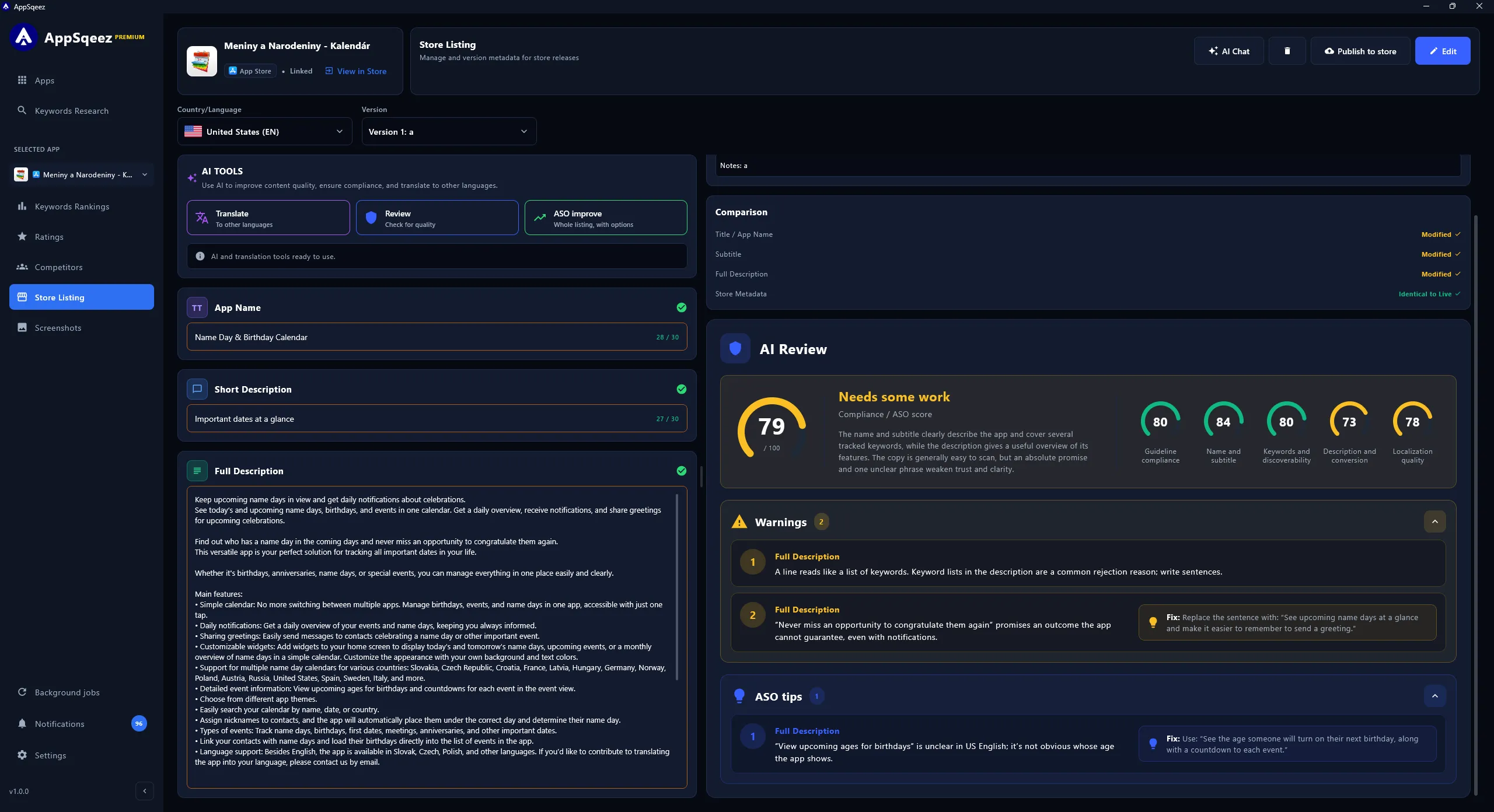
Task: Click the app thumbnail in header card
Action: (202, 61)
